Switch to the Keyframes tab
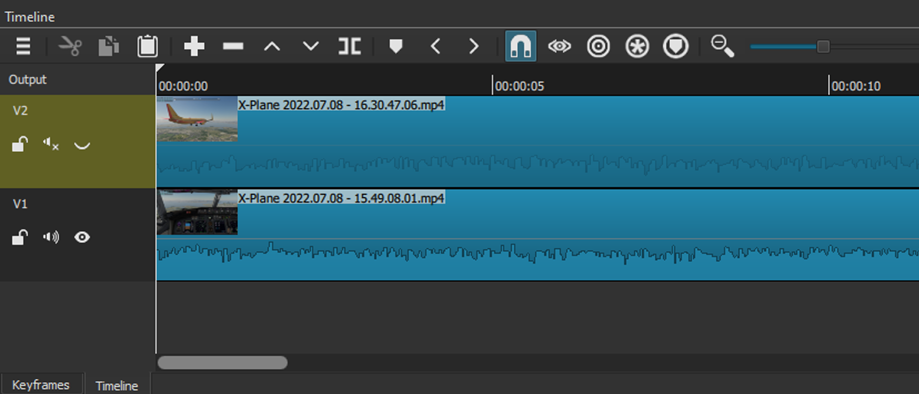The height and width of the screenshot is (394, 919). click(x=41, y=385)
